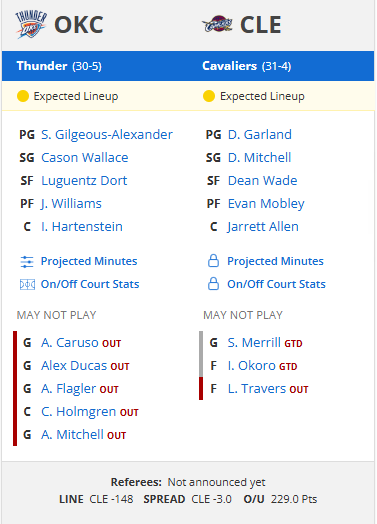The width and height of the screenshot is (377, 524).
Task: Click the OKC Thunder team logo
Action: (31, 24)
